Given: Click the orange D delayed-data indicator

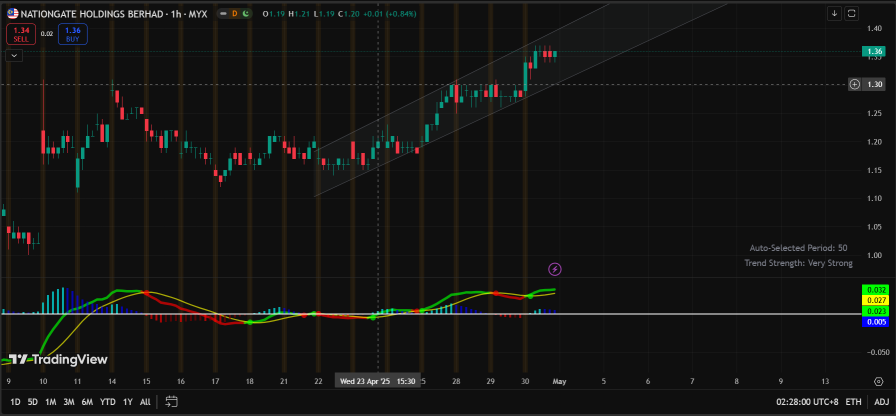Looking at the screenshot, I should (x=234, y=13).
